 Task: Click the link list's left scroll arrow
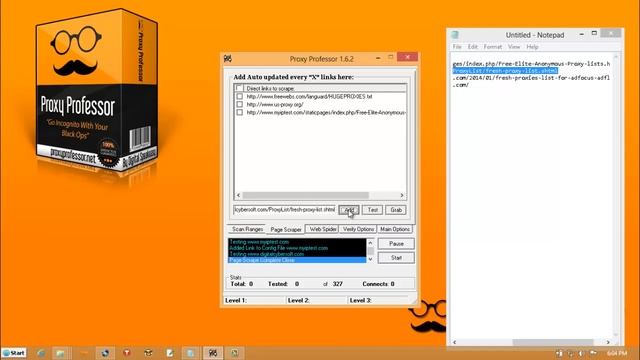point(238,196)
